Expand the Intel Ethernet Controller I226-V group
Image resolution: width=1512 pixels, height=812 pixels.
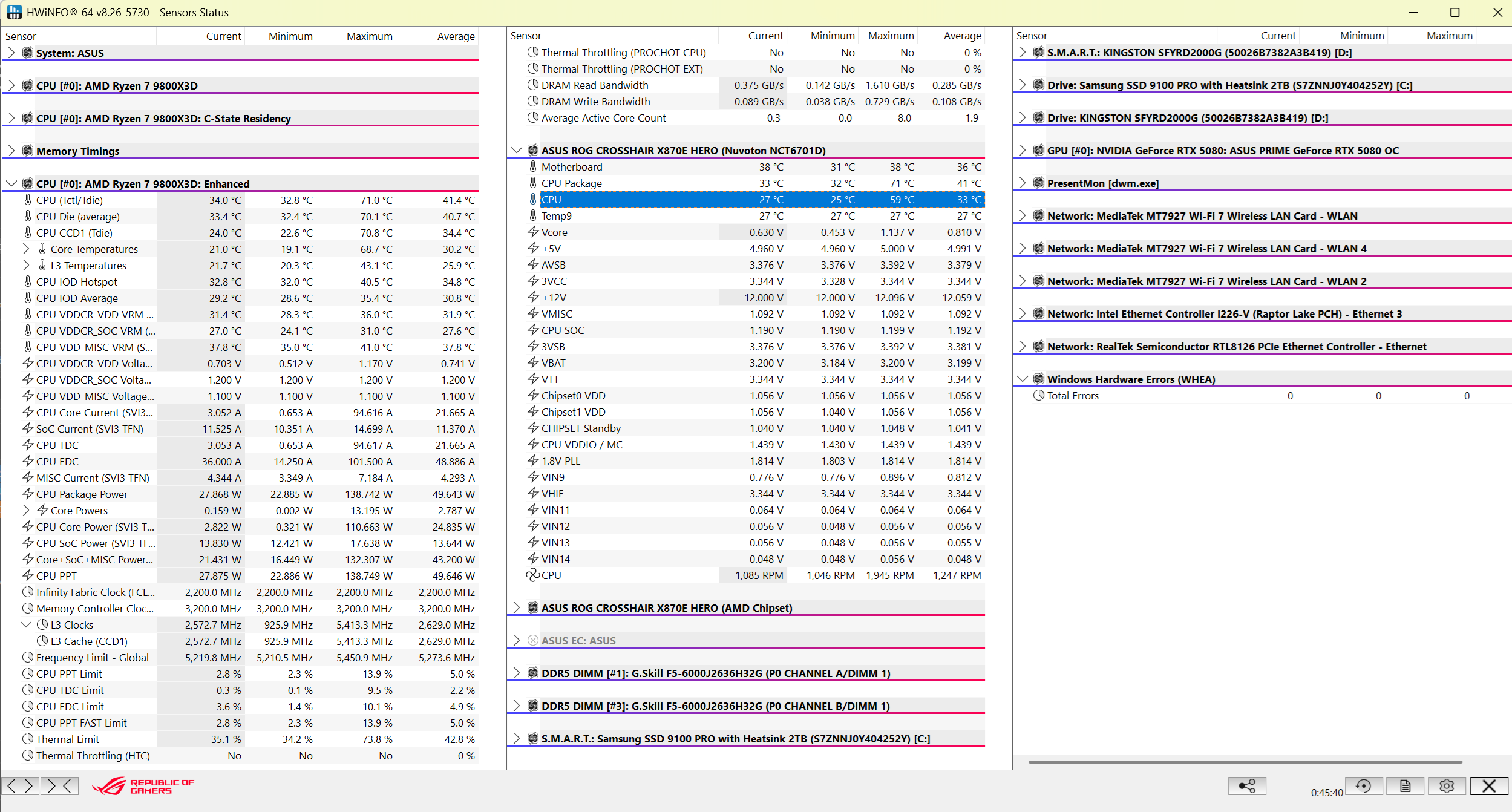[x=1023, y=313]
